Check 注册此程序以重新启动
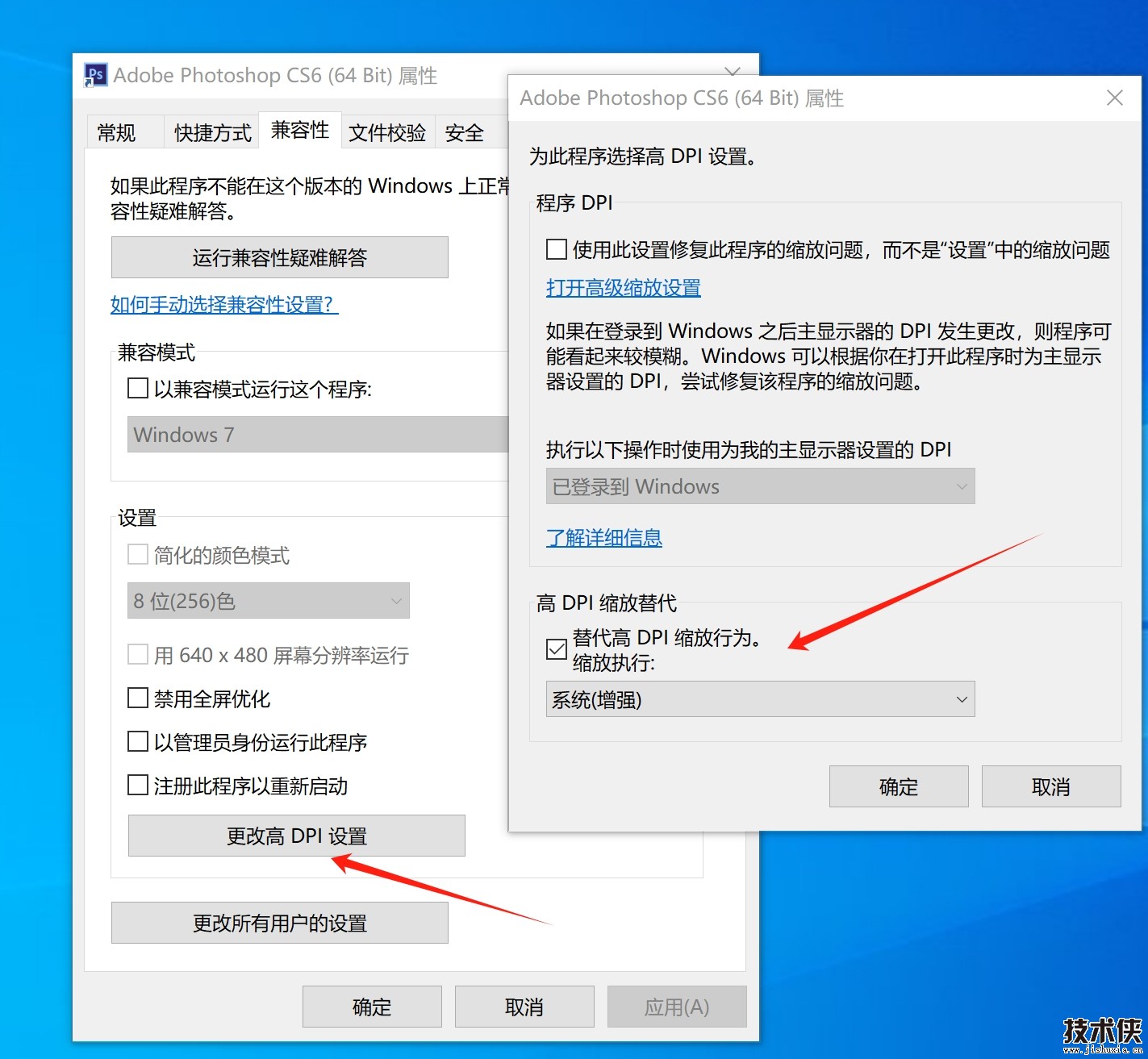Image resolution: width=1148 pixels, height=1059 pixels. click(x=138, y=785)
